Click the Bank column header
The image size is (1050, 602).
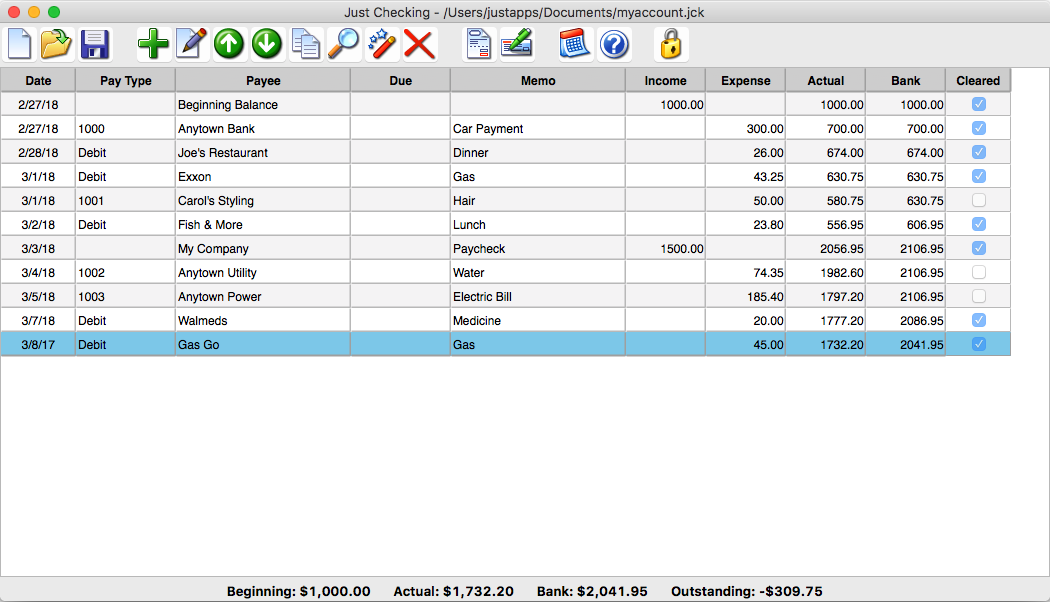pos(906,80)
